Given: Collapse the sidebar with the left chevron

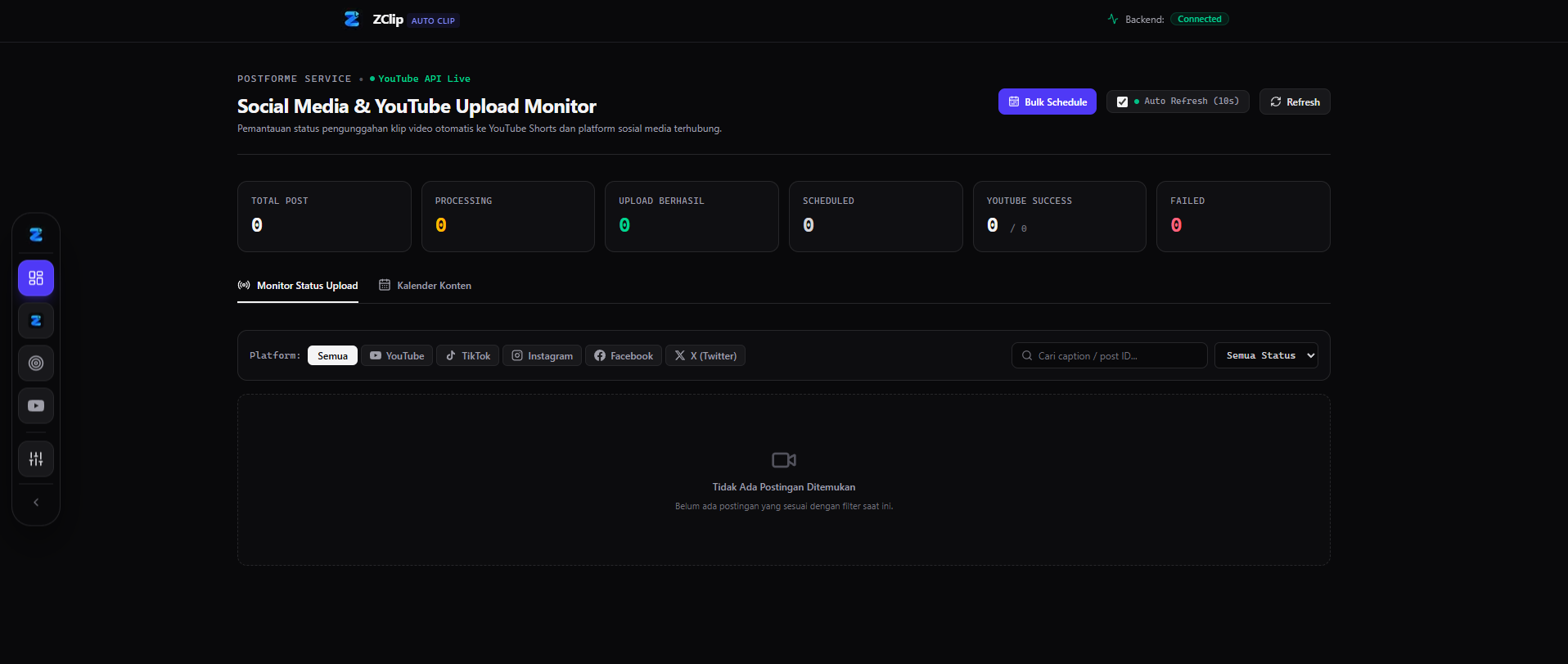Looking at the screenshot, I should click(x=36, y=503).
